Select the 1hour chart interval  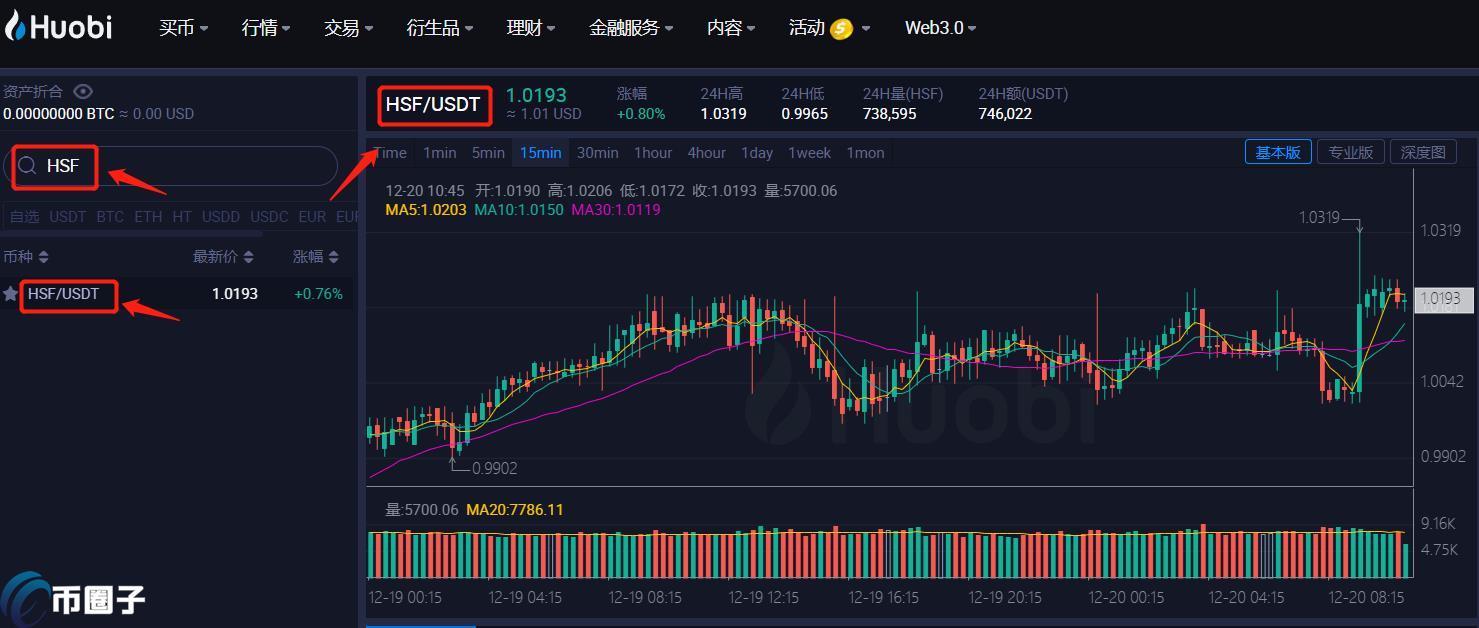[x=653, y=153]
